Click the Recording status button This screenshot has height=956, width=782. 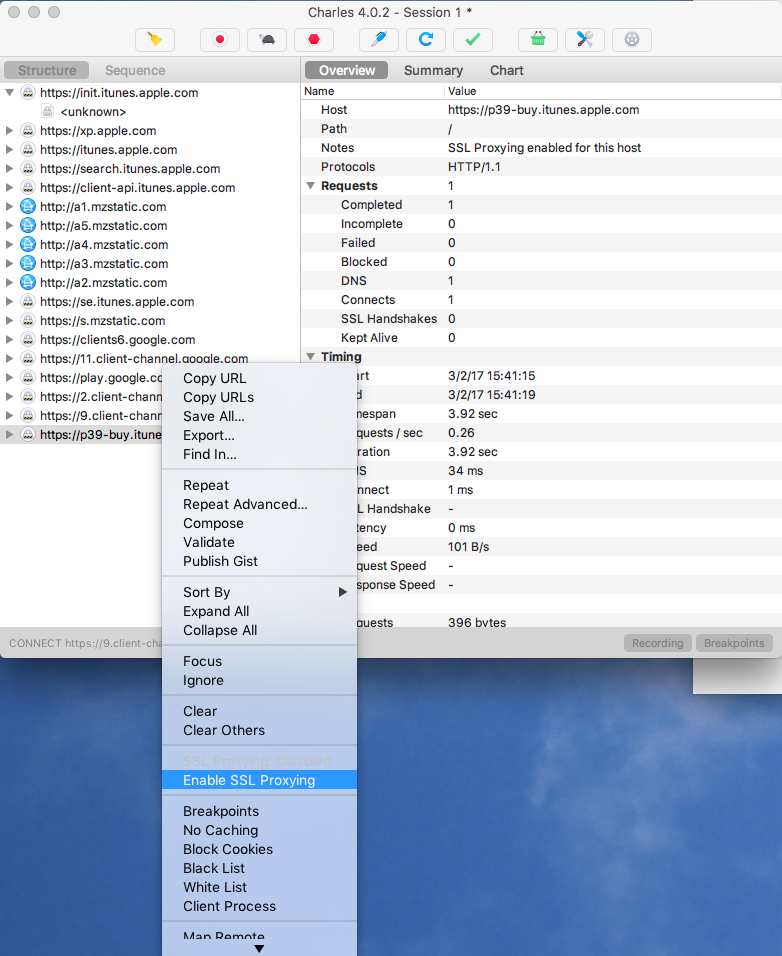[657, 643]
